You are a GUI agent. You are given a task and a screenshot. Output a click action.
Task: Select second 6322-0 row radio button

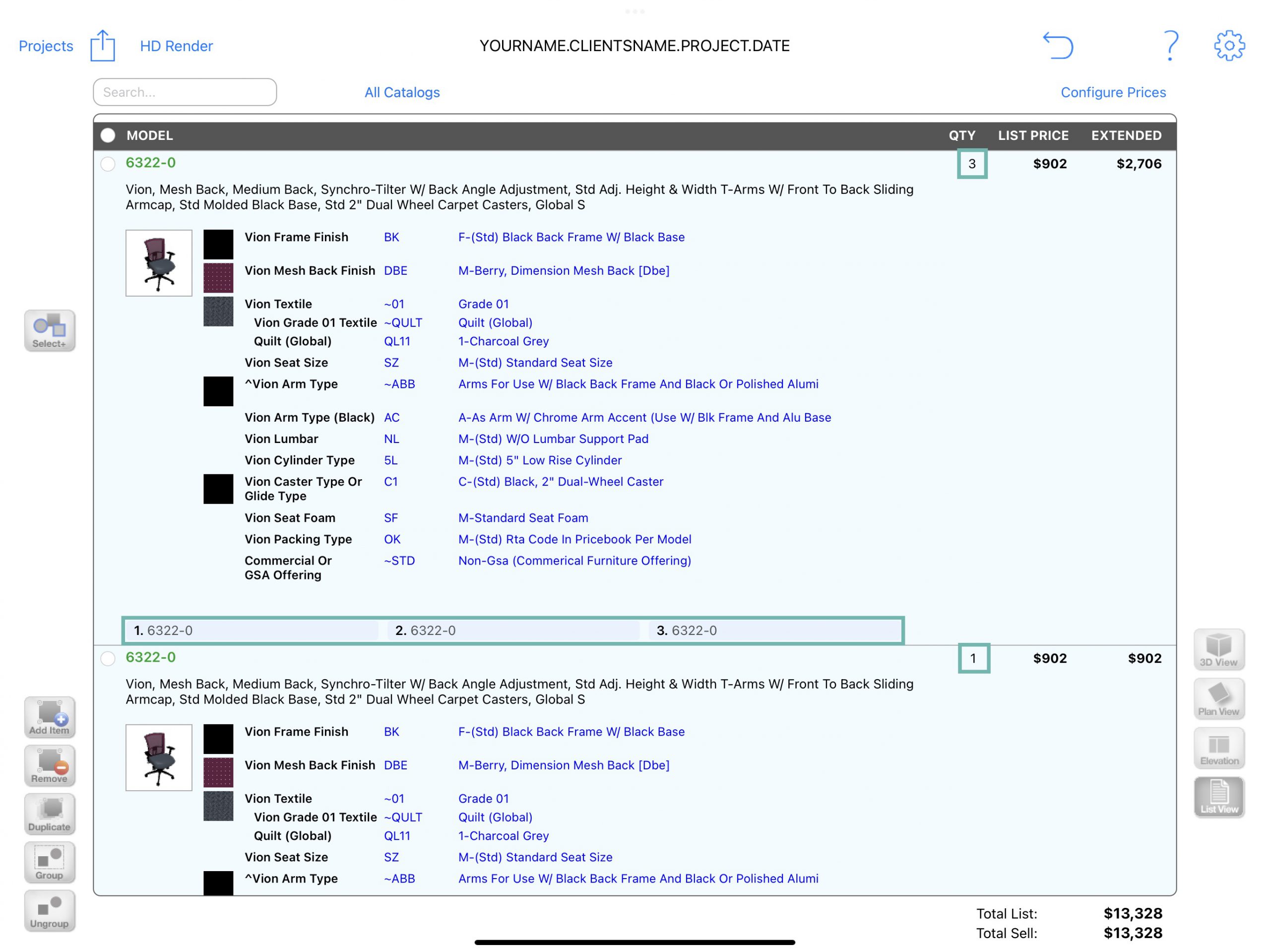coord(108,658)
